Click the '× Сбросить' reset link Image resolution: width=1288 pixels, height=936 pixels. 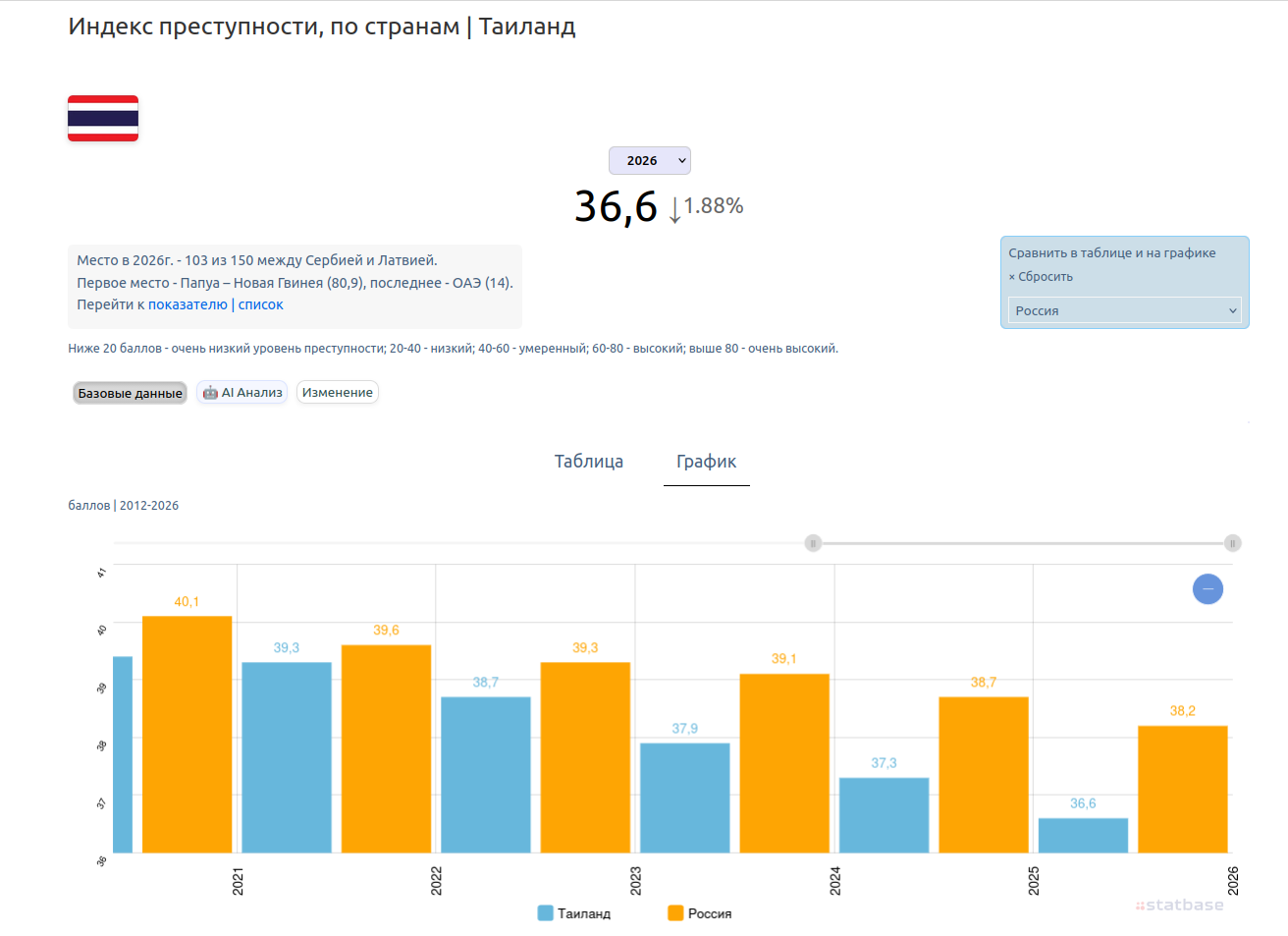(1041, 277)
